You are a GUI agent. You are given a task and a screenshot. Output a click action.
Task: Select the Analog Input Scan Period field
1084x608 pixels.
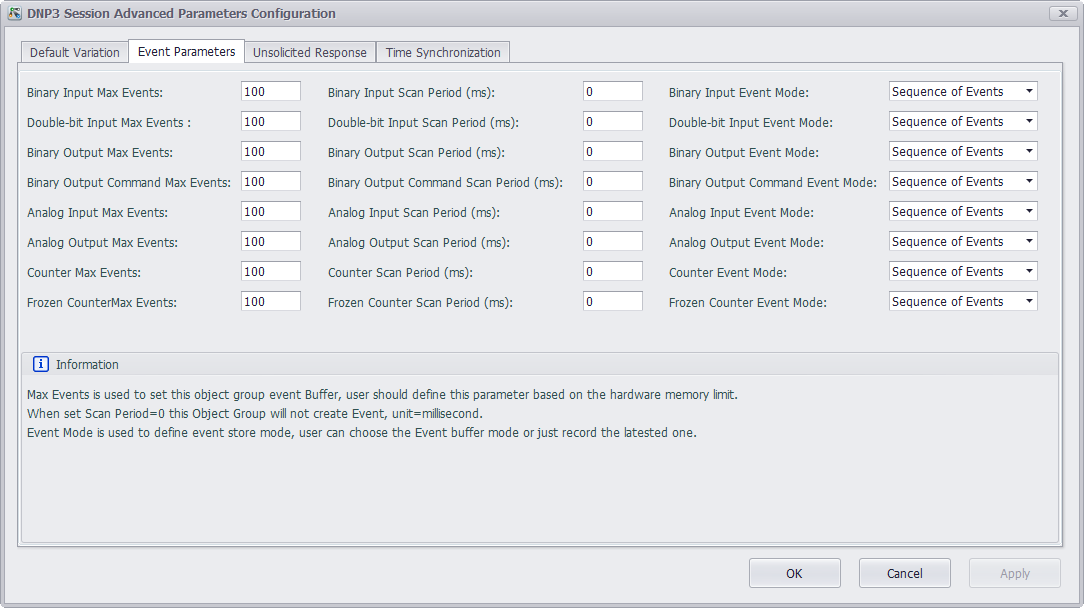coord(612,212)
